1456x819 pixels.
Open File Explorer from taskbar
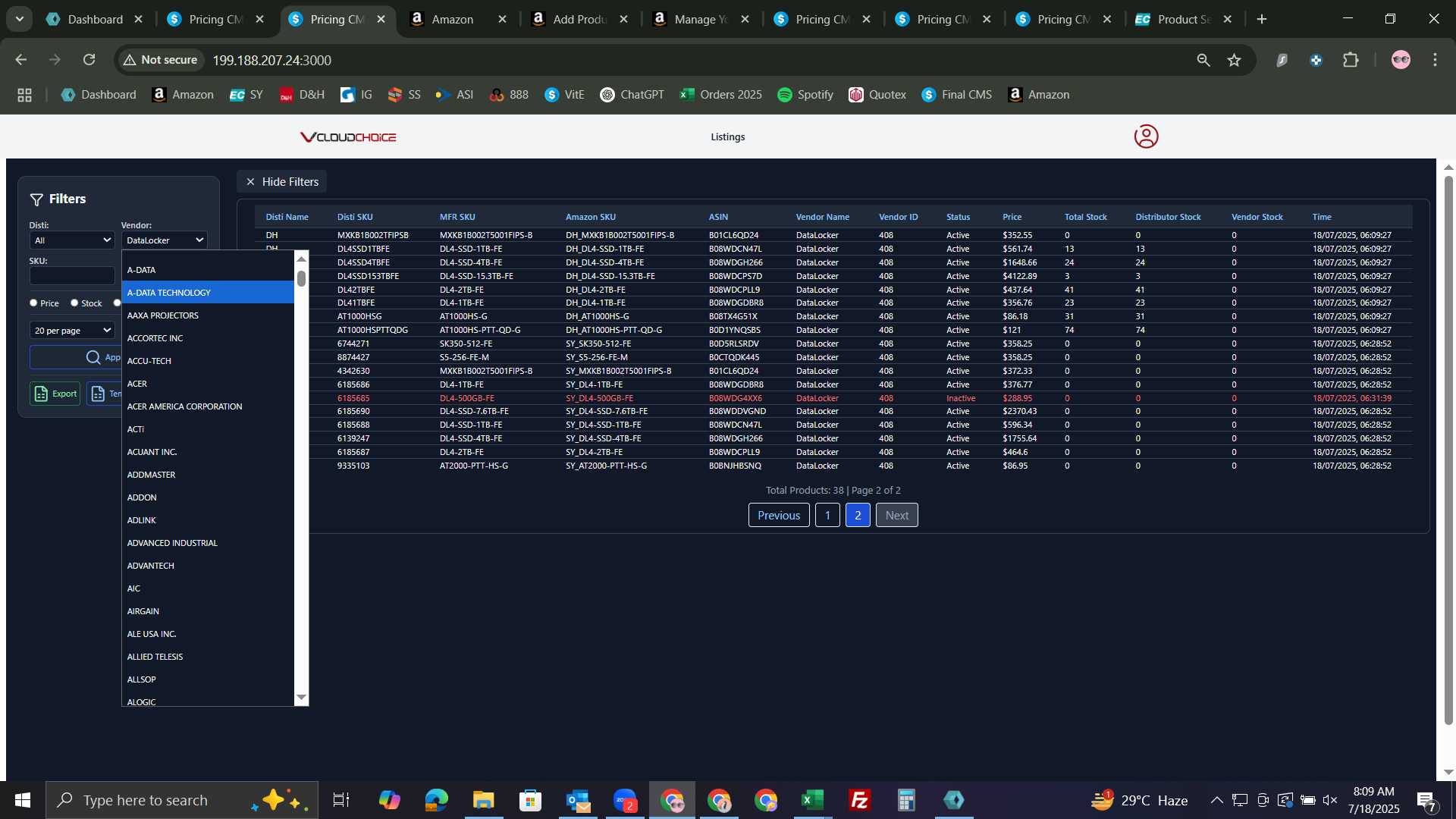(x=483, y=800)
